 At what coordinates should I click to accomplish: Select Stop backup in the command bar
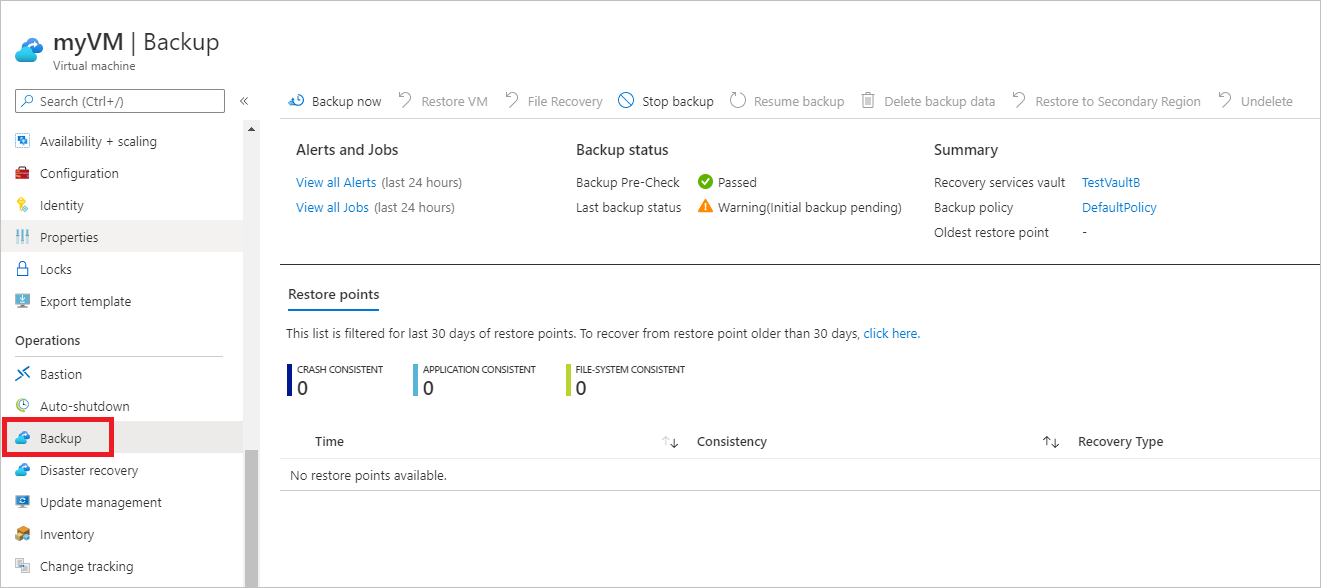627,100
